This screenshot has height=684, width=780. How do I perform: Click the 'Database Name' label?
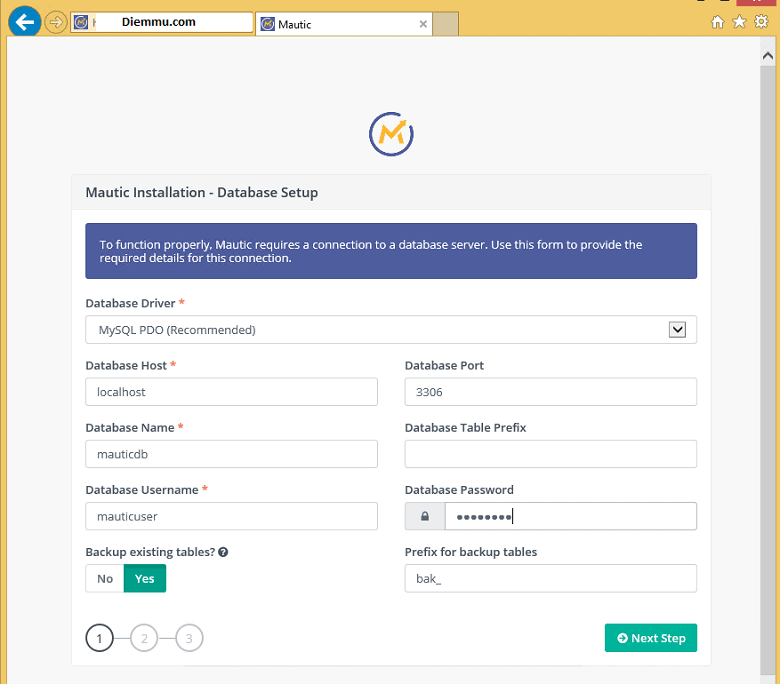click(x=130, y=427)
